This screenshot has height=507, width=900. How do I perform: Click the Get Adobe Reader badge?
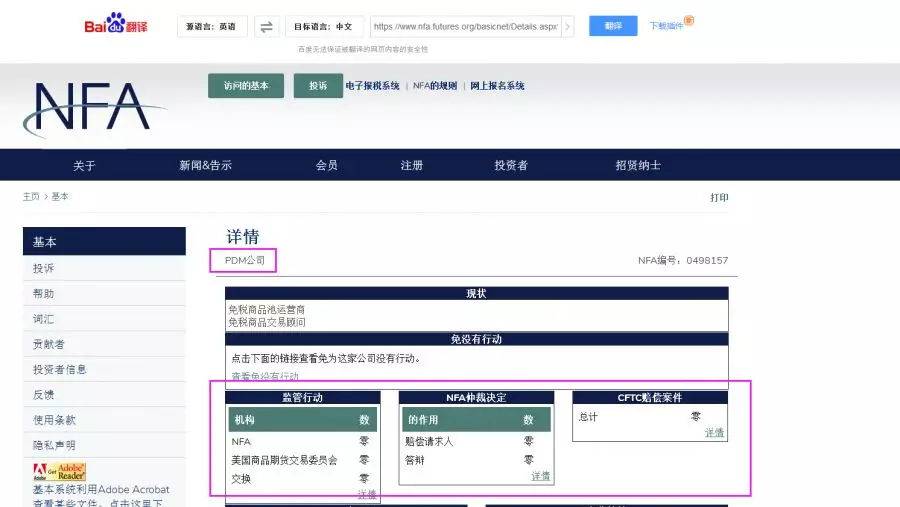click(x=59, y=471)
